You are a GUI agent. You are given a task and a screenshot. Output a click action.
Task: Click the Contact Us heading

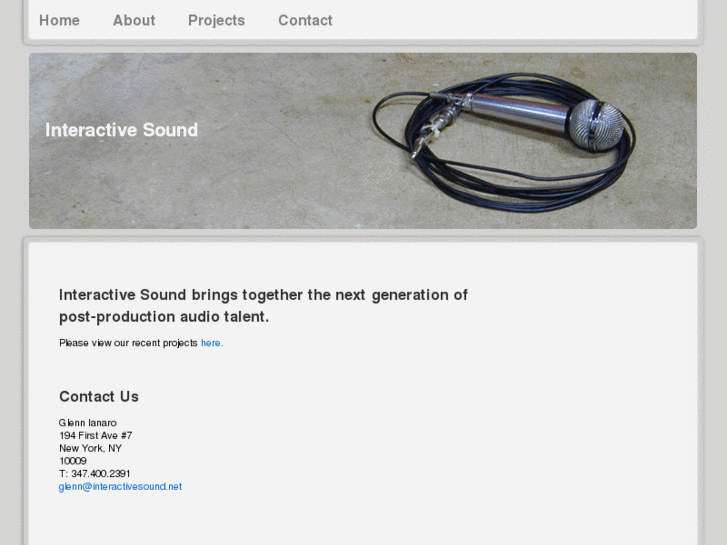click(x=99, y=397)
